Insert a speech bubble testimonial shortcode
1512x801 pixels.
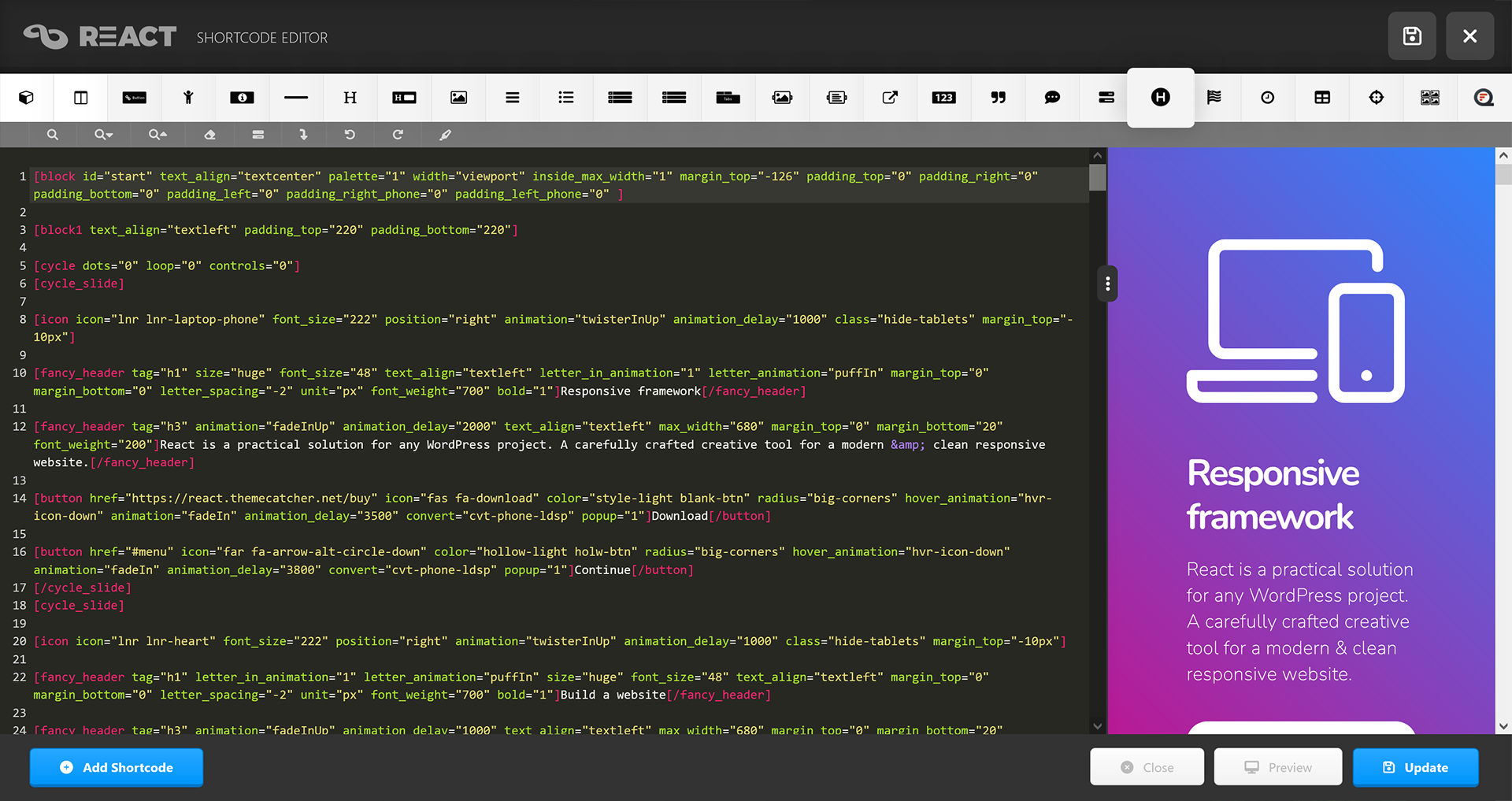tap(1052, 98)
